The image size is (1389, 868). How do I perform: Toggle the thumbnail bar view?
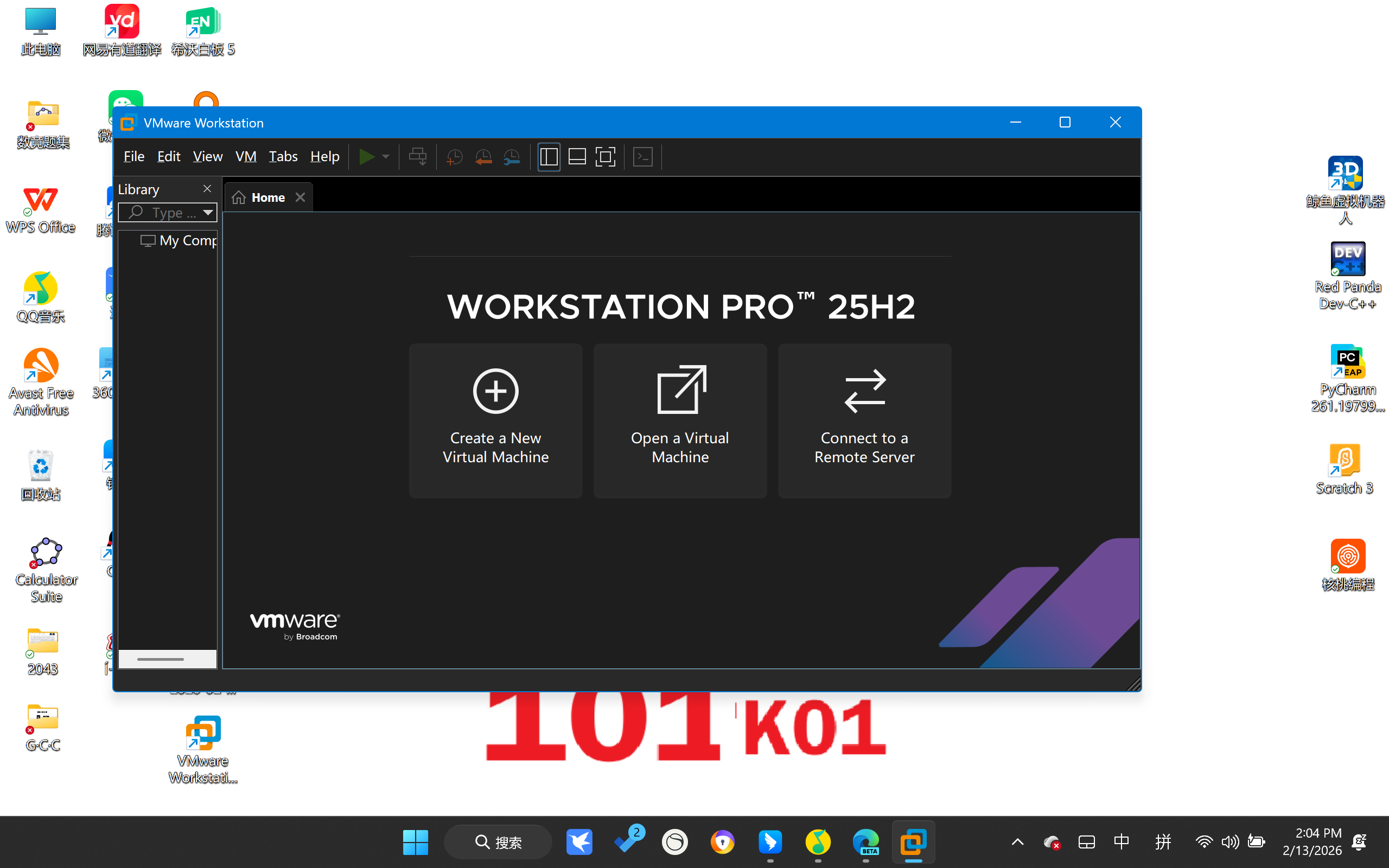tap(577, 157)
